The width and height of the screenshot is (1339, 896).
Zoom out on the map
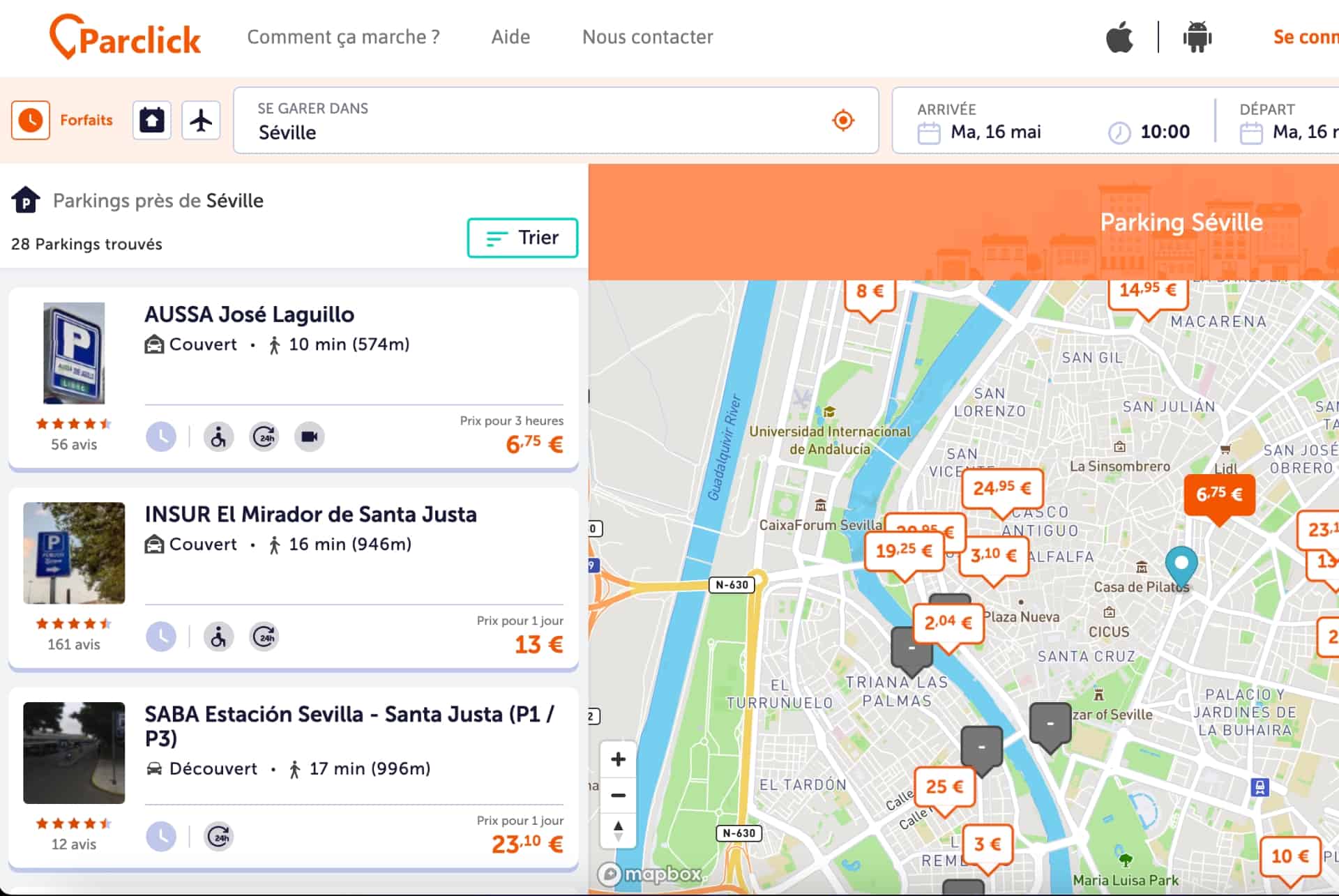tap(618, 795)
